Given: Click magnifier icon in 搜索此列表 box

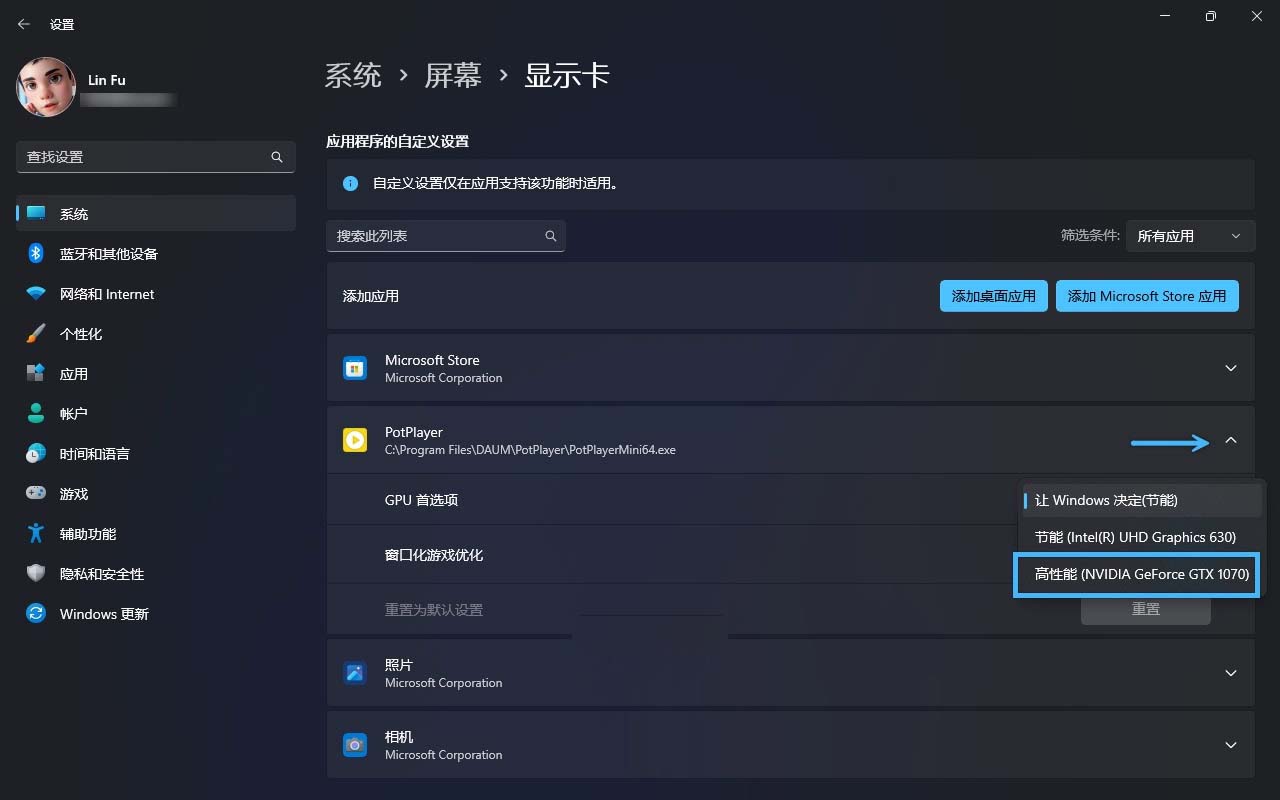Looking at the screenshot, I should click(551, 236).
